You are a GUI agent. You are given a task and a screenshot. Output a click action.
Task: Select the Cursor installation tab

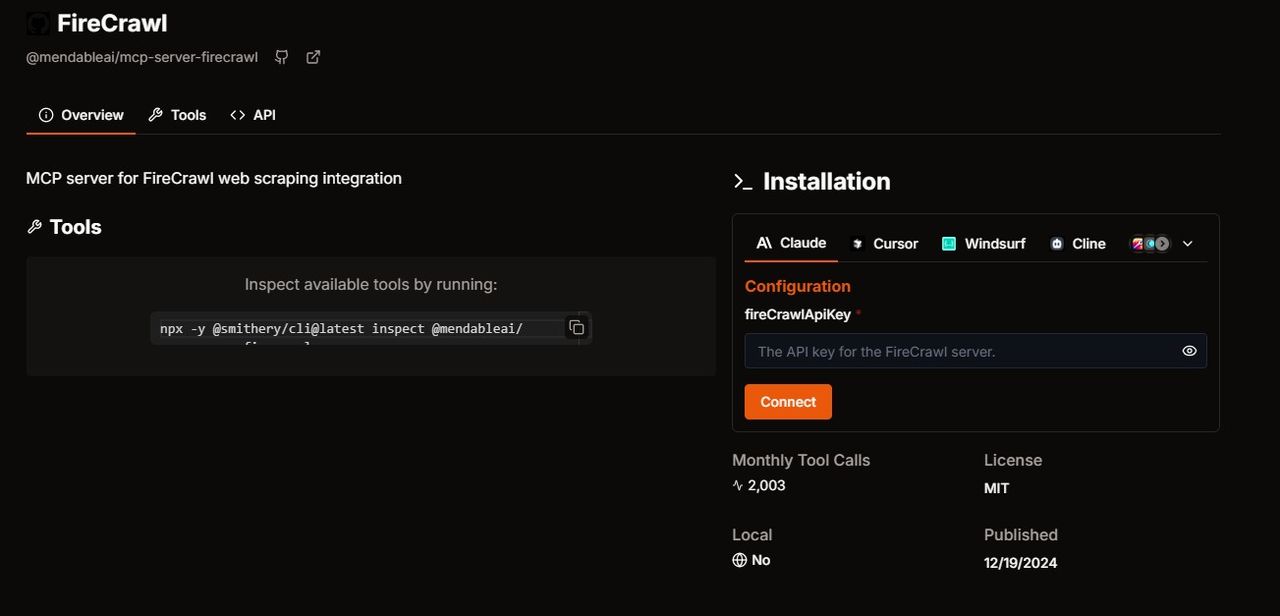[x=884, y=243]
